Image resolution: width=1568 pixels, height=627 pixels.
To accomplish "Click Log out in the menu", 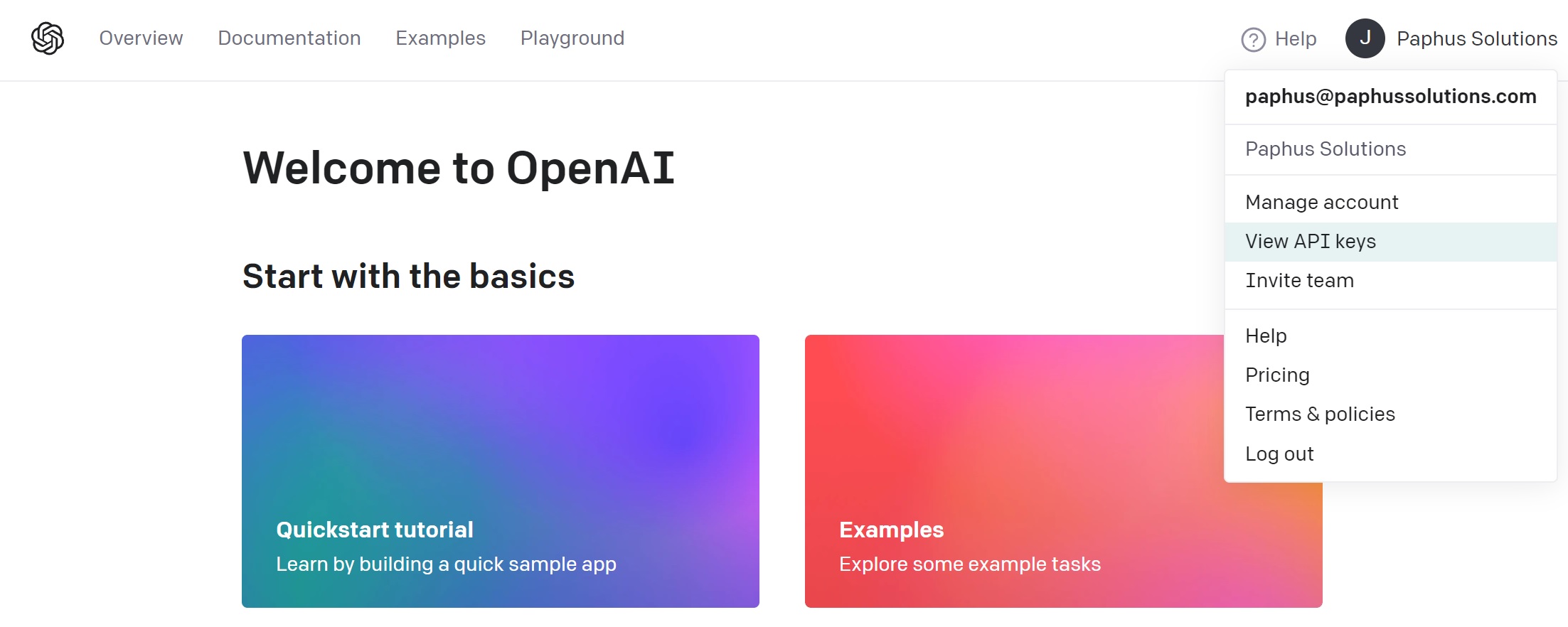I will pyautogui.click(x=1391, y=454).
